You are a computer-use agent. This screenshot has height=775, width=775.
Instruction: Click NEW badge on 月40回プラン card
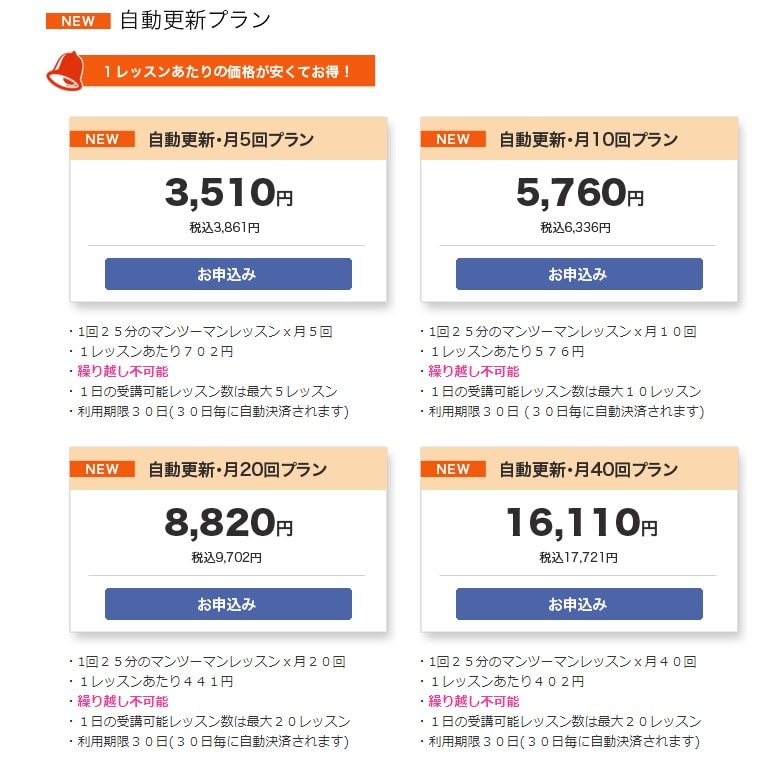point(453,469)
